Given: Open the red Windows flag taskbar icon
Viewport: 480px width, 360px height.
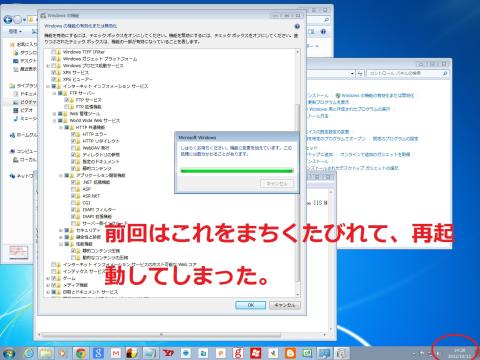Looking at the screenshot, I should tap(256, 353).
